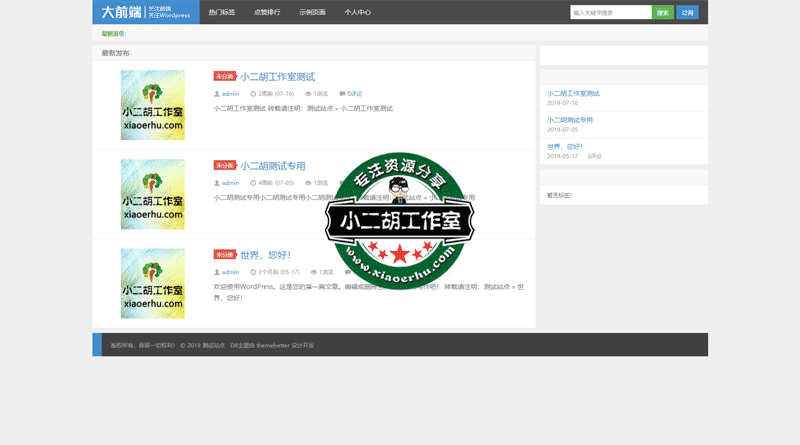Click user icon beside admin on 小二胡工作室测试
800x445 pixels.
[x=217, y=94]
